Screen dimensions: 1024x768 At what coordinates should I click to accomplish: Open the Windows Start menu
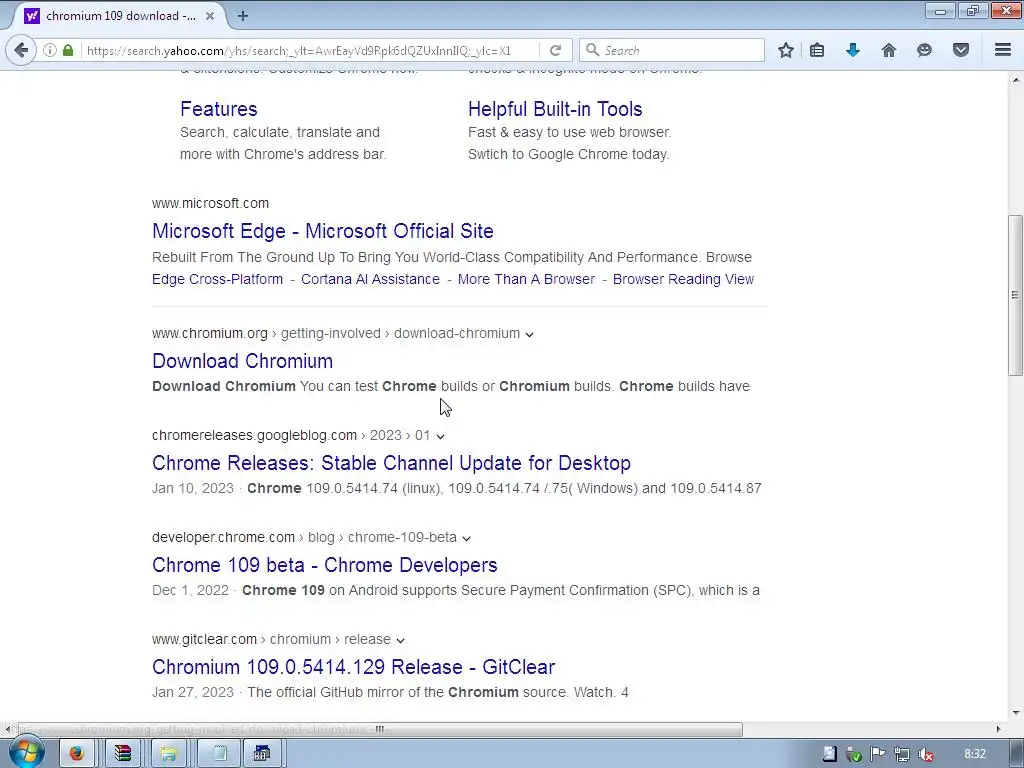pos(26,753)
